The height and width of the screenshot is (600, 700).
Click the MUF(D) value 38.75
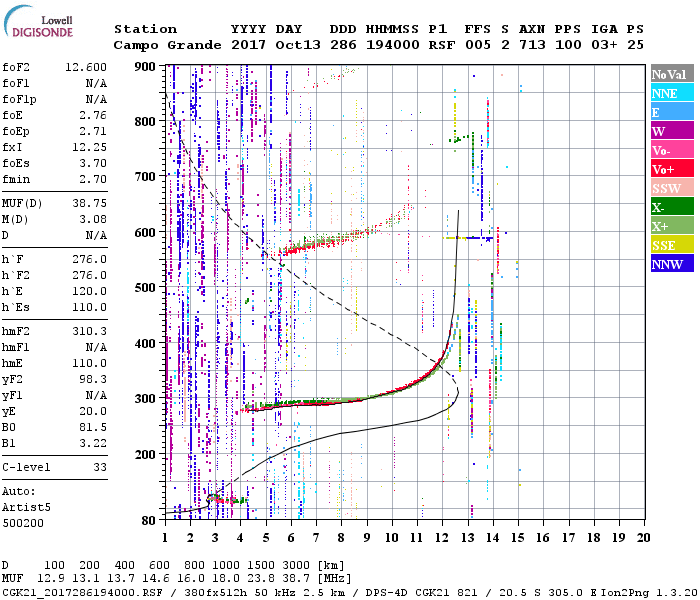(x=90, y=201)
